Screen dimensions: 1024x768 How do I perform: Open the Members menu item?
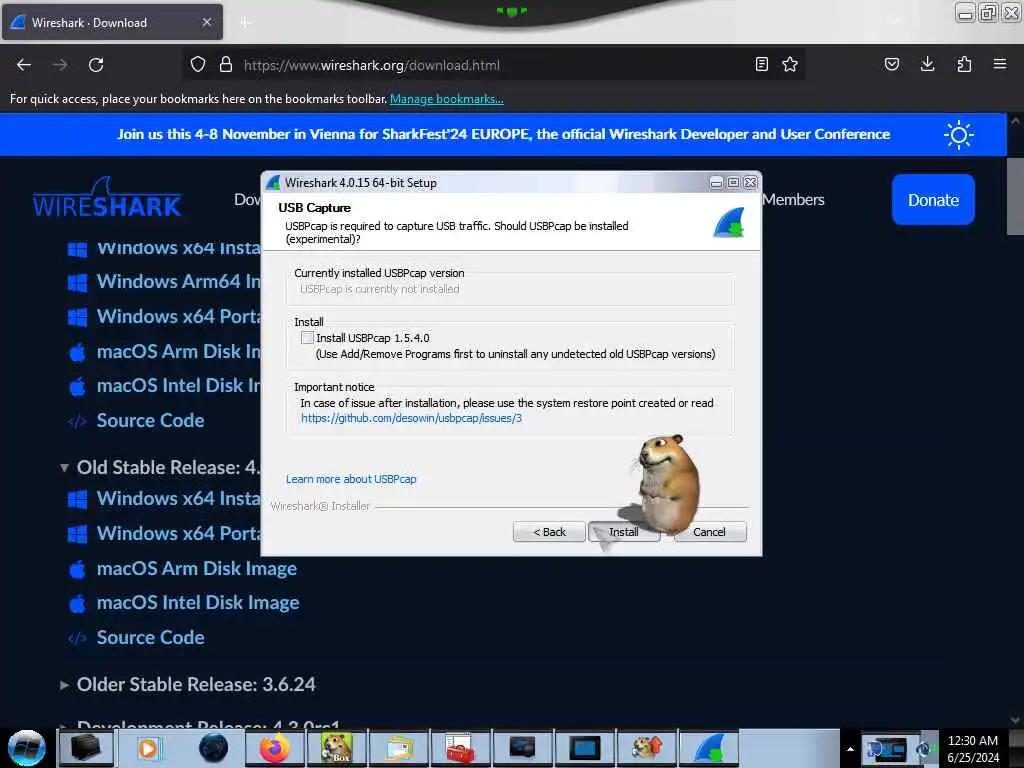click(793, 200)
